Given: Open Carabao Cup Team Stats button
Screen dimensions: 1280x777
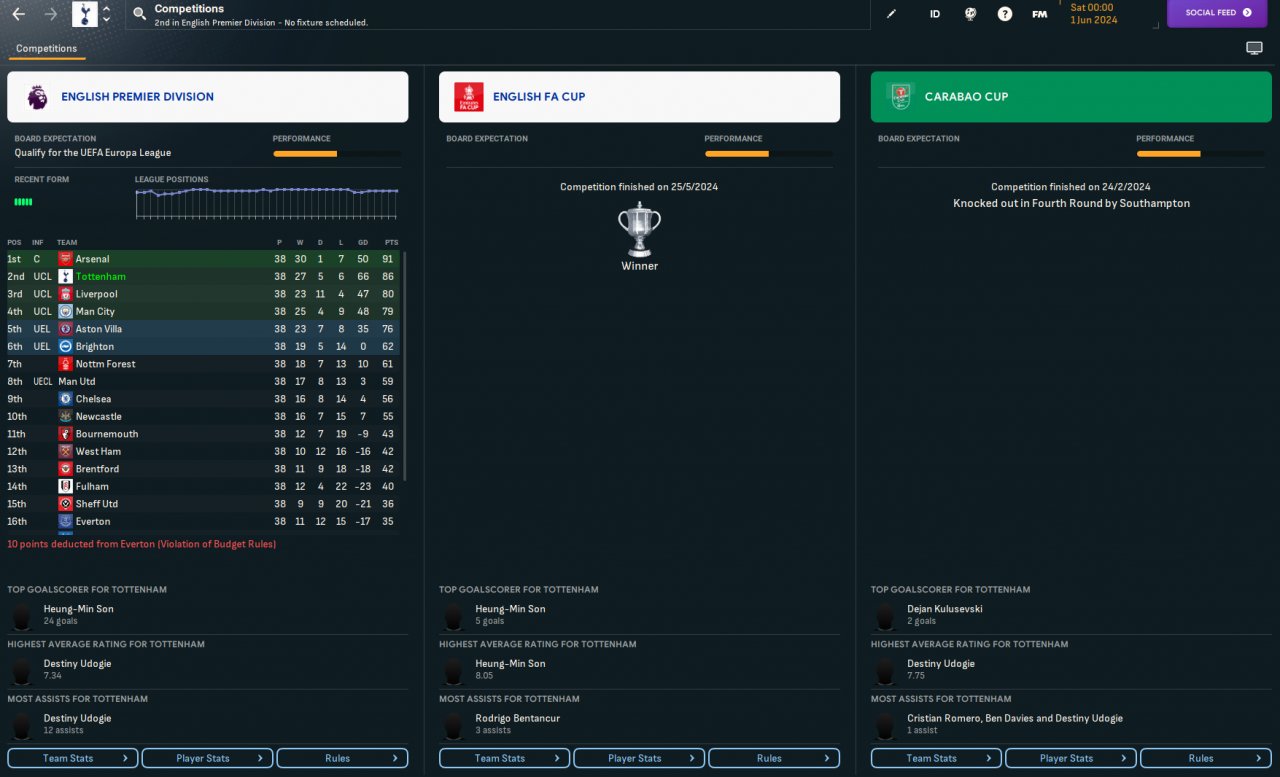Looking at the screenshot, I should click(937, 758).
